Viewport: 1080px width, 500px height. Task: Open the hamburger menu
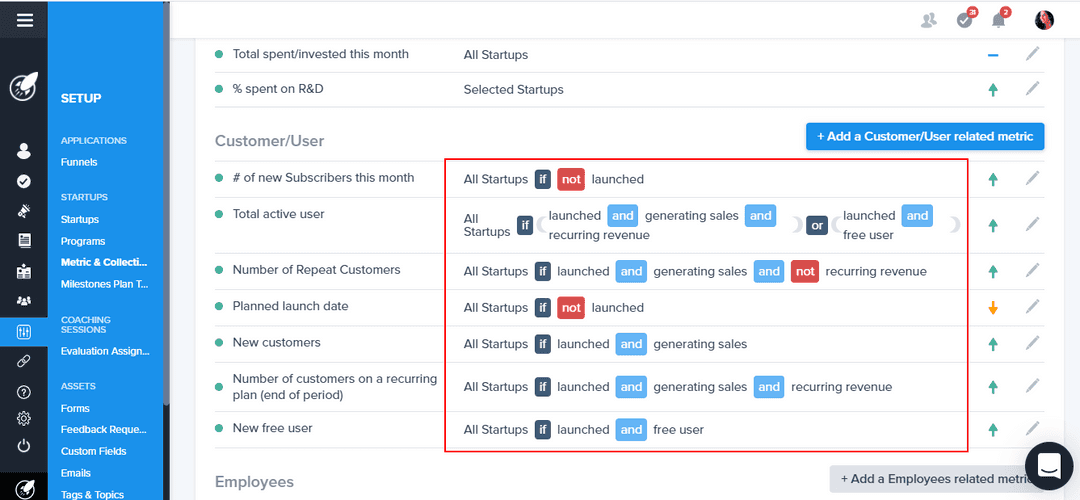tap(24, 20)
